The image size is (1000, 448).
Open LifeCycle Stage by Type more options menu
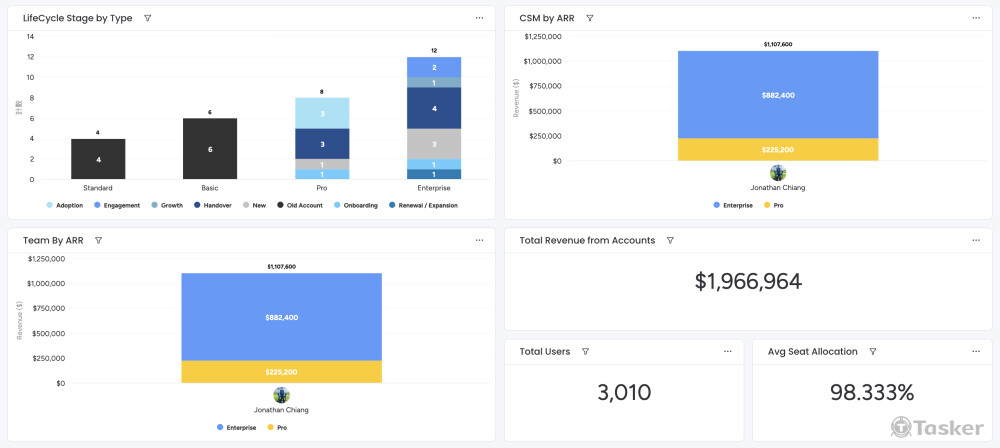point(480,18)
